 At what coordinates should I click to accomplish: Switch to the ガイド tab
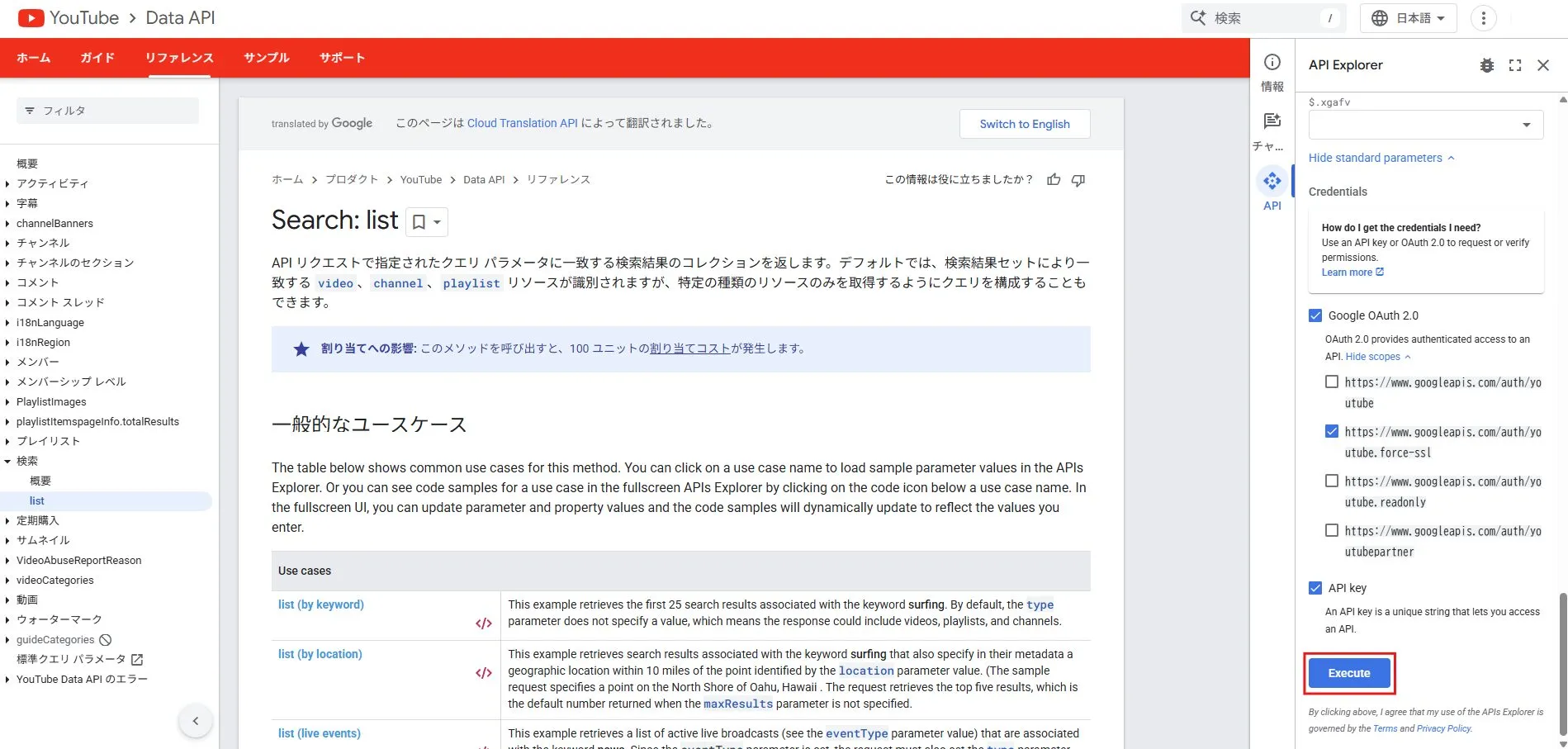point(97,58)
